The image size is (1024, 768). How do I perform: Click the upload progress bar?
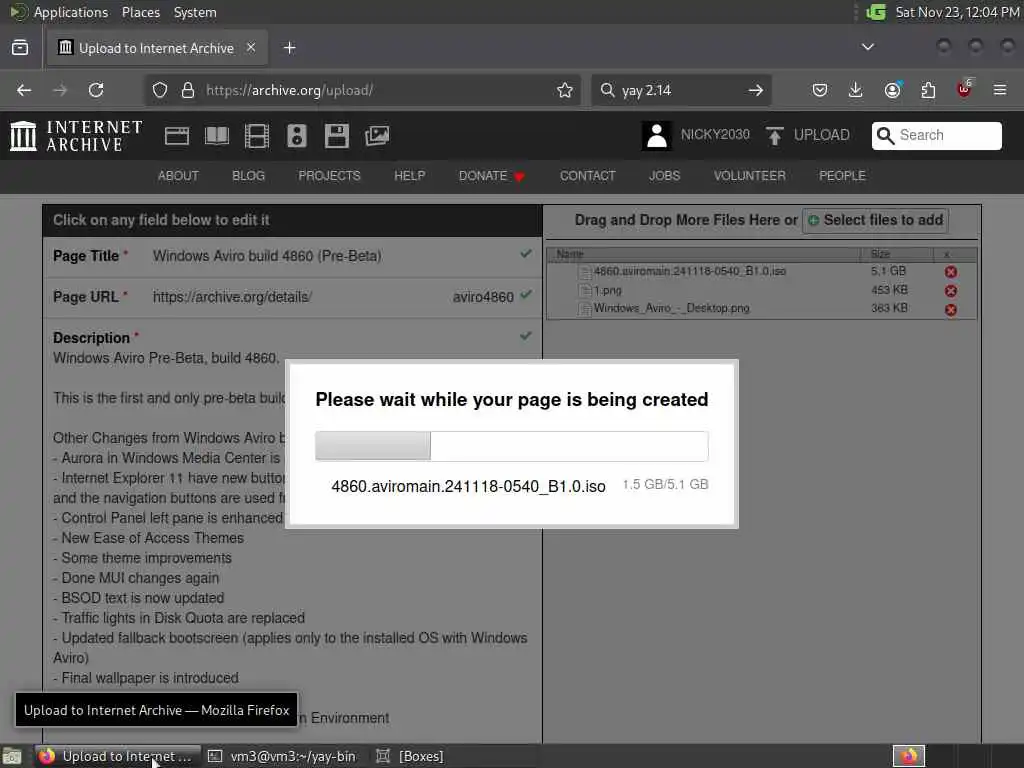point(511,446)
